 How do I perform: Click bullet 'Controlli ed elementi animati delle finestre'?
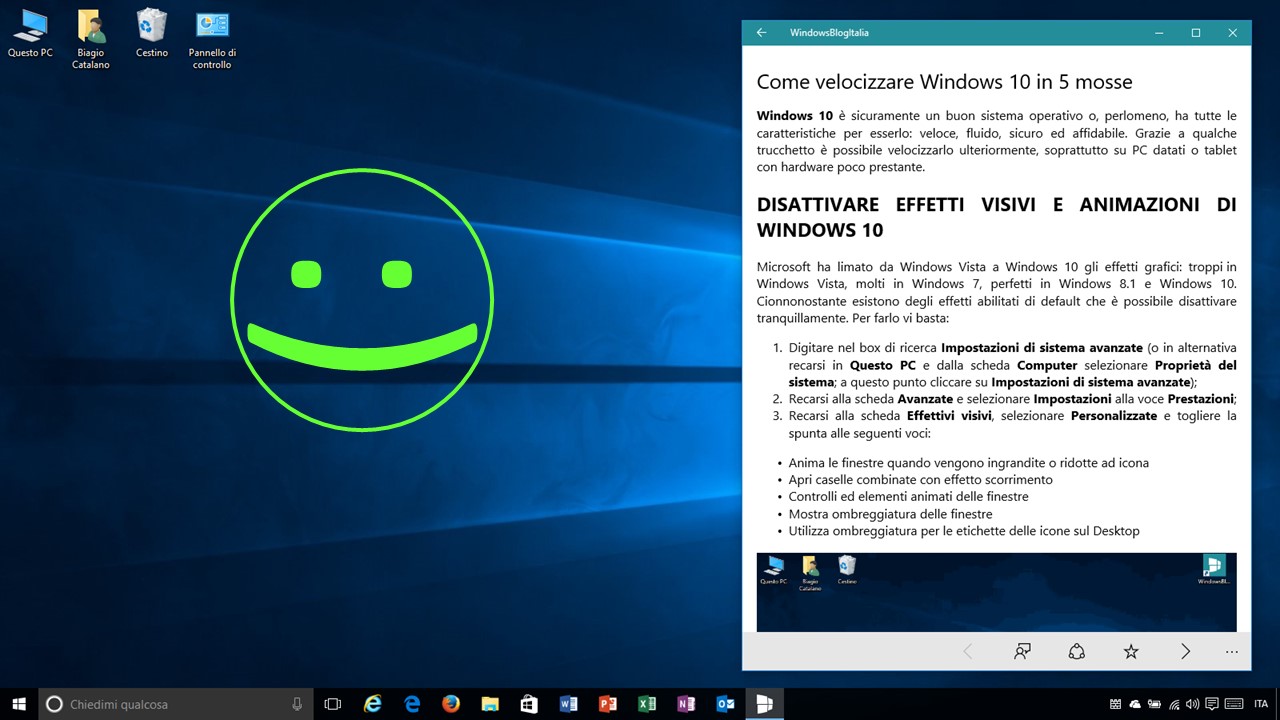(908, 497)
